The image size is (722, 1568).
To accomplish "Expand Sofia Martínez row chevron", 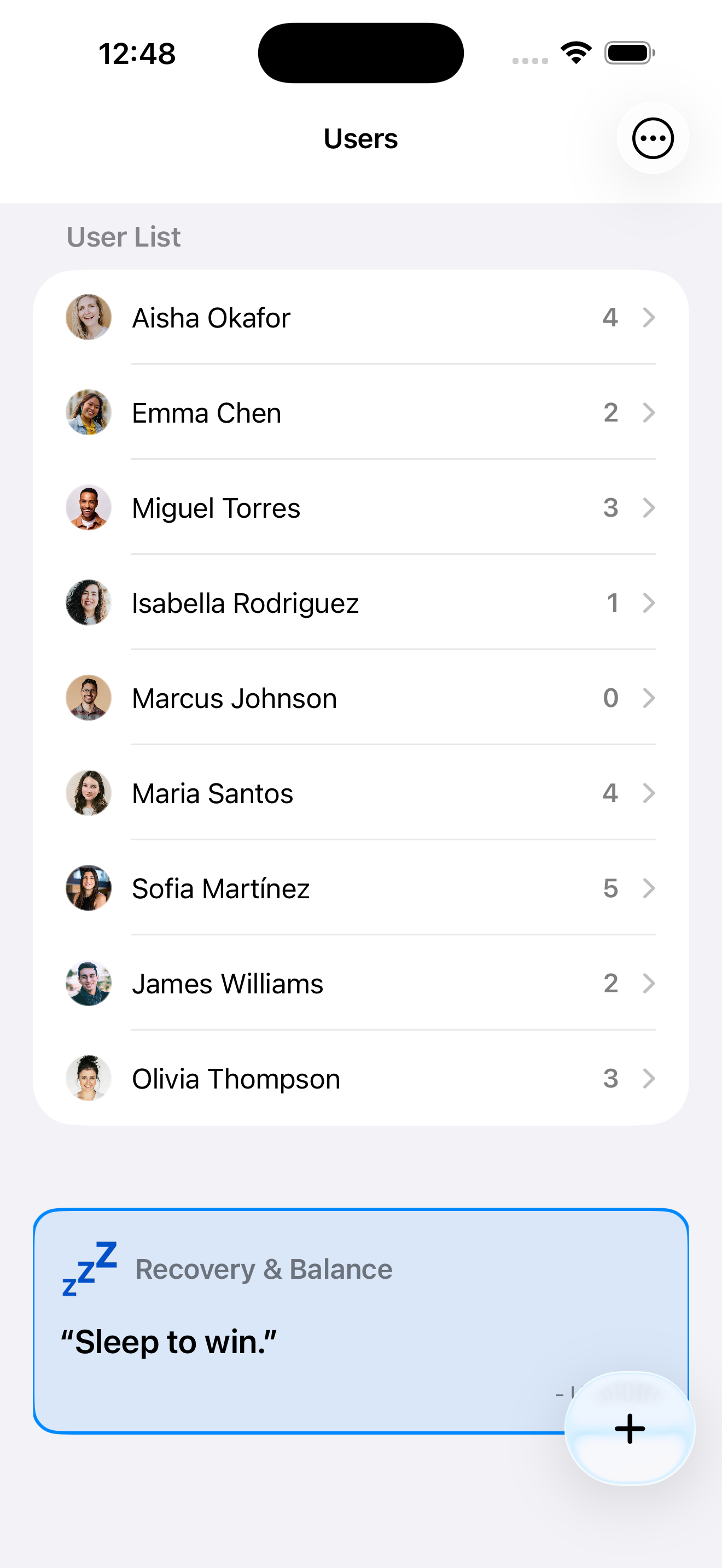I will pyautogui.click(x=649, y=888).
